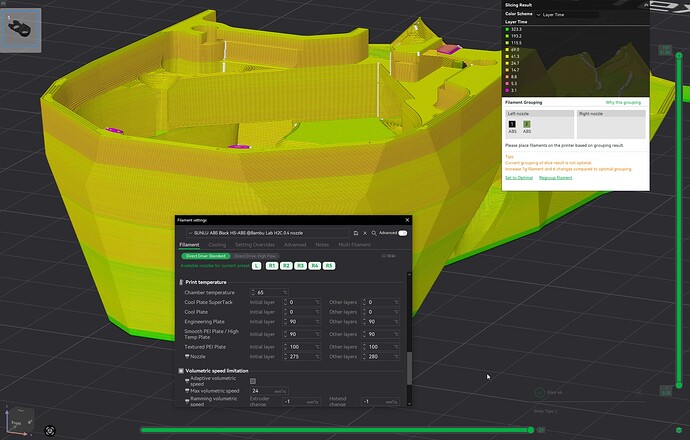690x440 pixels.
Task: Open the Multi Filament tab
Action: 354,245
